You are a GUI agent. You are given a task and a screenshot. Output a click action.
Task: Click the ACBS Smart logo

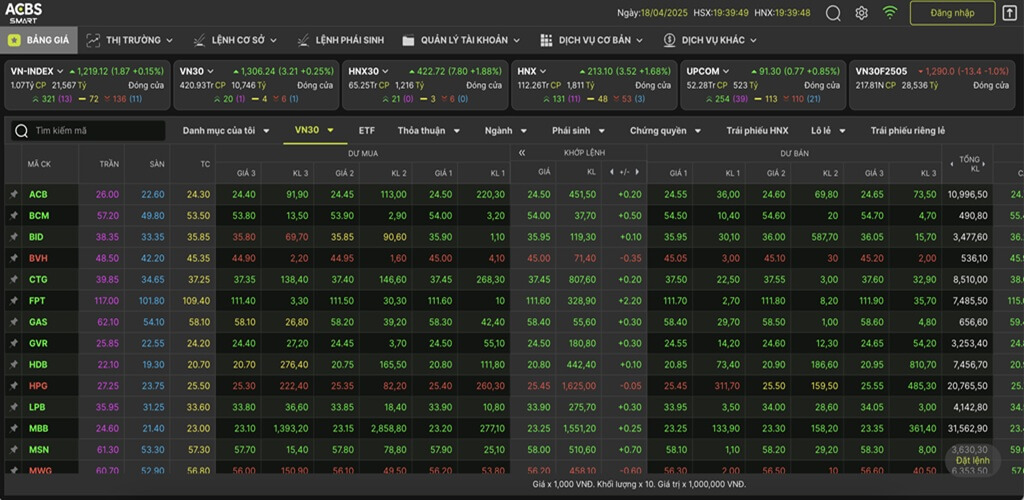click(24, 12)
